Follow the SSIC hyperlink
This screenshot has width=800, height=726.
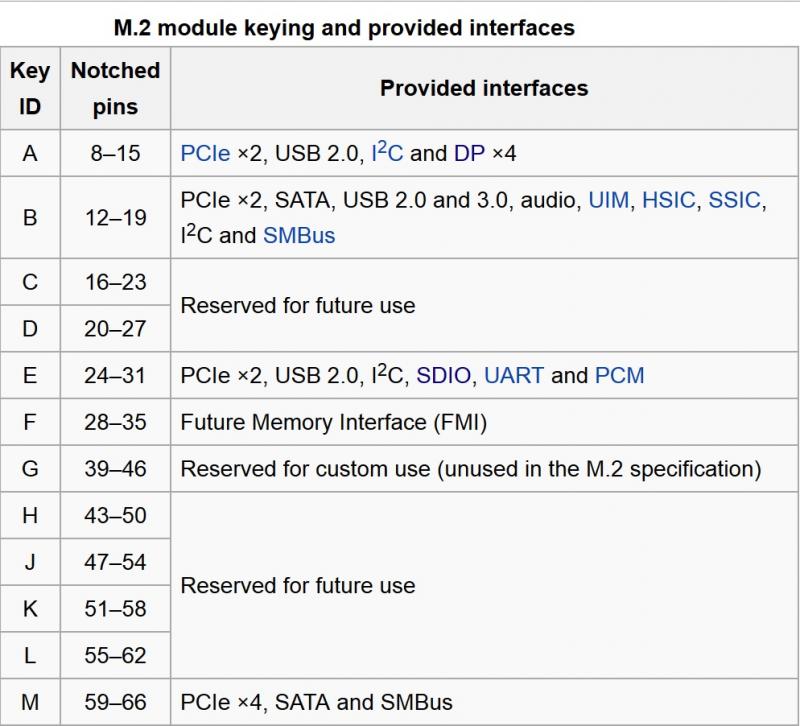click(734, 200)
